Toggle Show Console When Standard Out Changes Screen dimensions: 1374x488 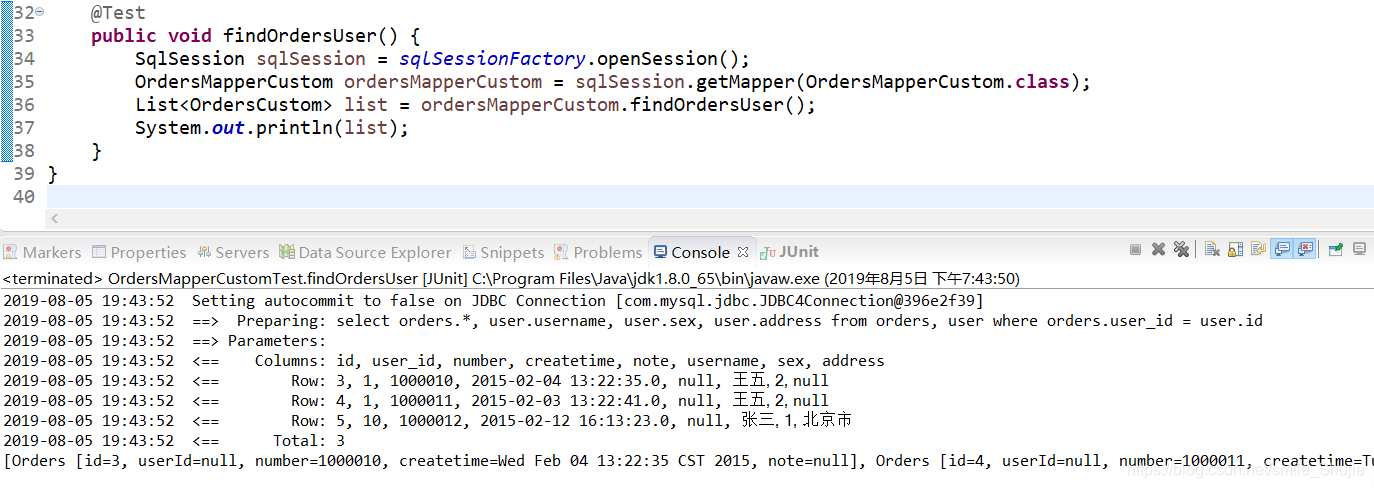coord(1282,249)
